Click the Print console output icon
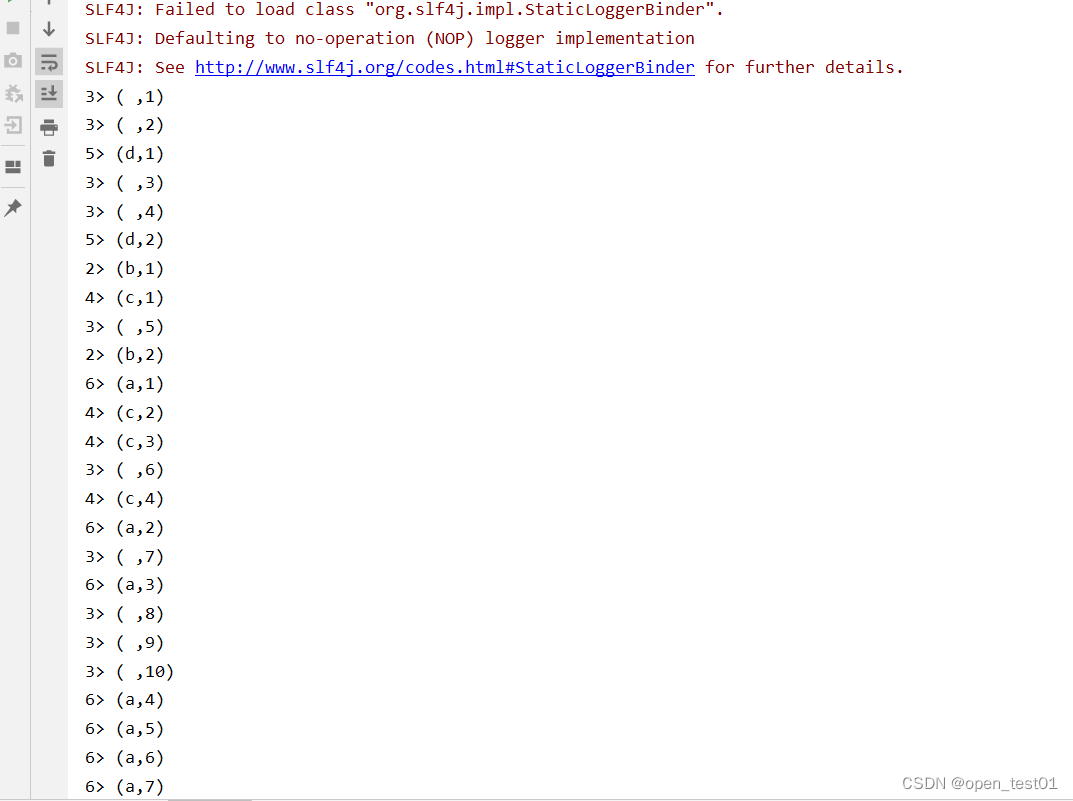1073x801 pixels. click(49, 127)
